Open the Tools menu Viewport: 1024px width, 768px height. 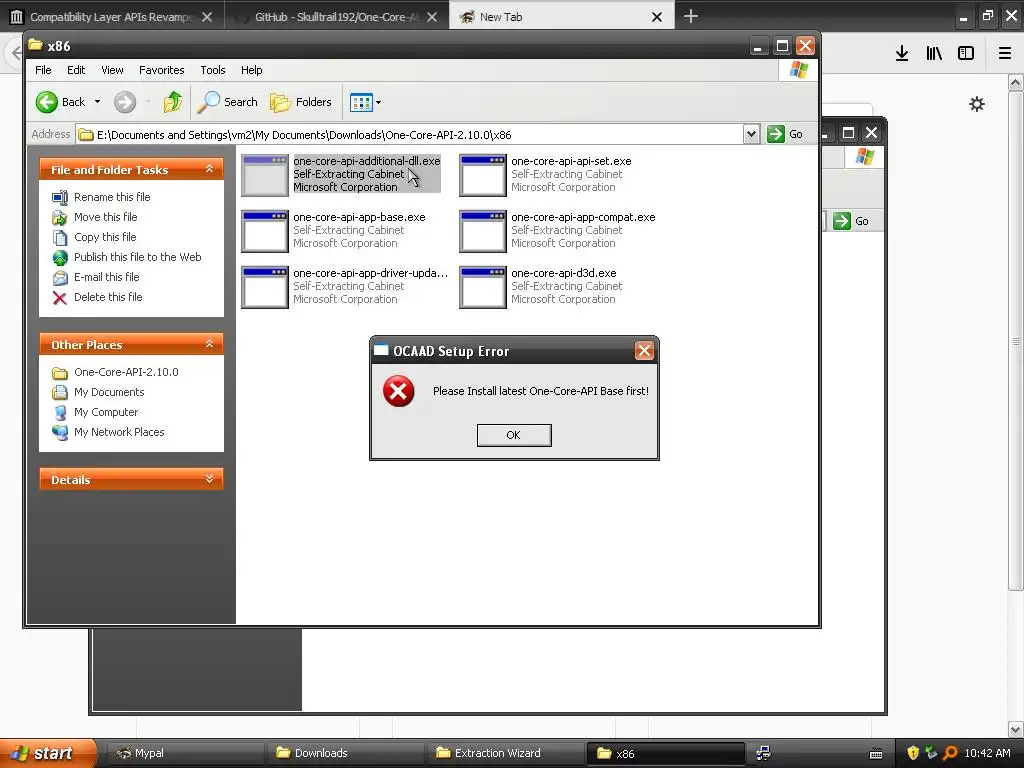tap(212, 70)
